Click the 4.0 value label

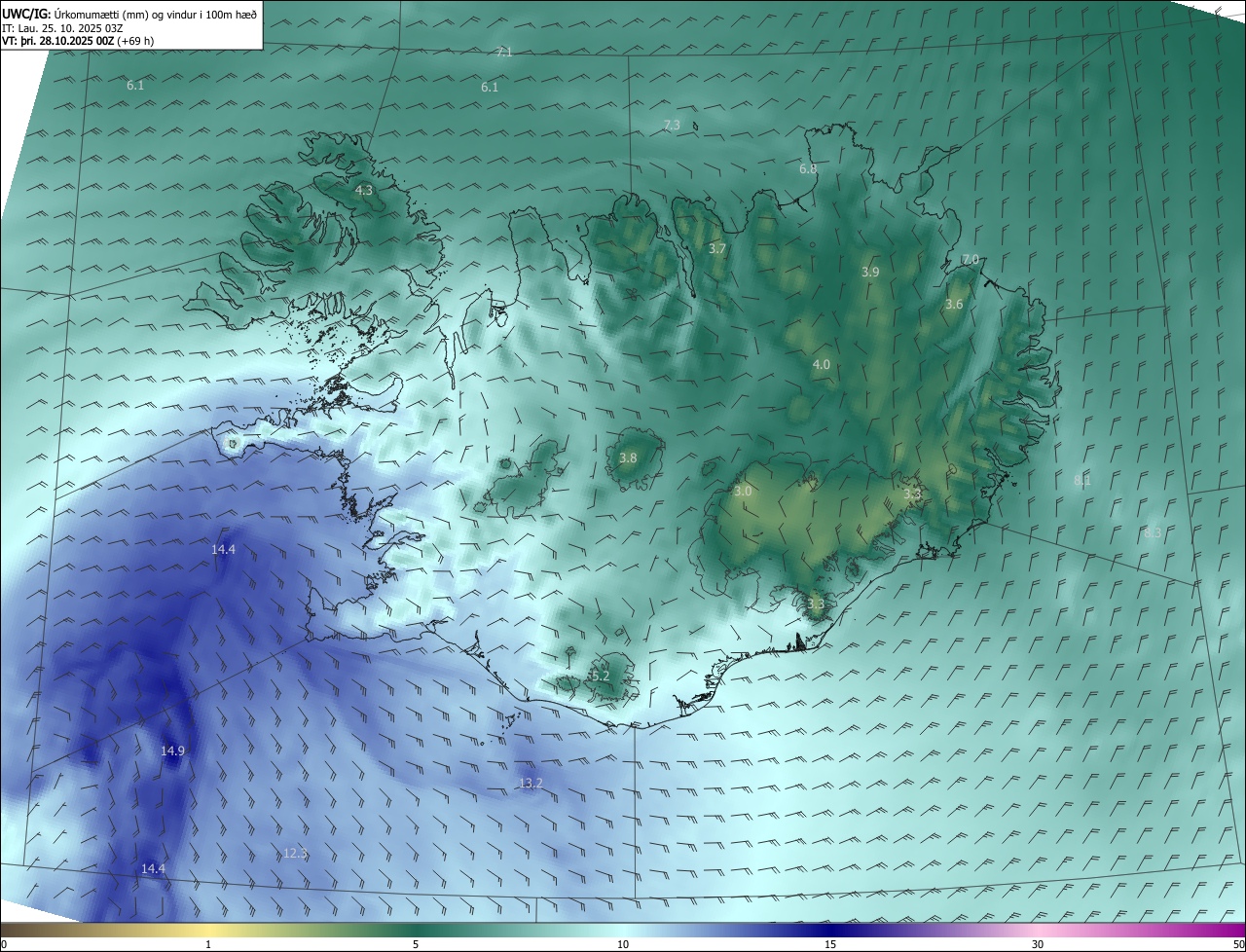(821, 365)
